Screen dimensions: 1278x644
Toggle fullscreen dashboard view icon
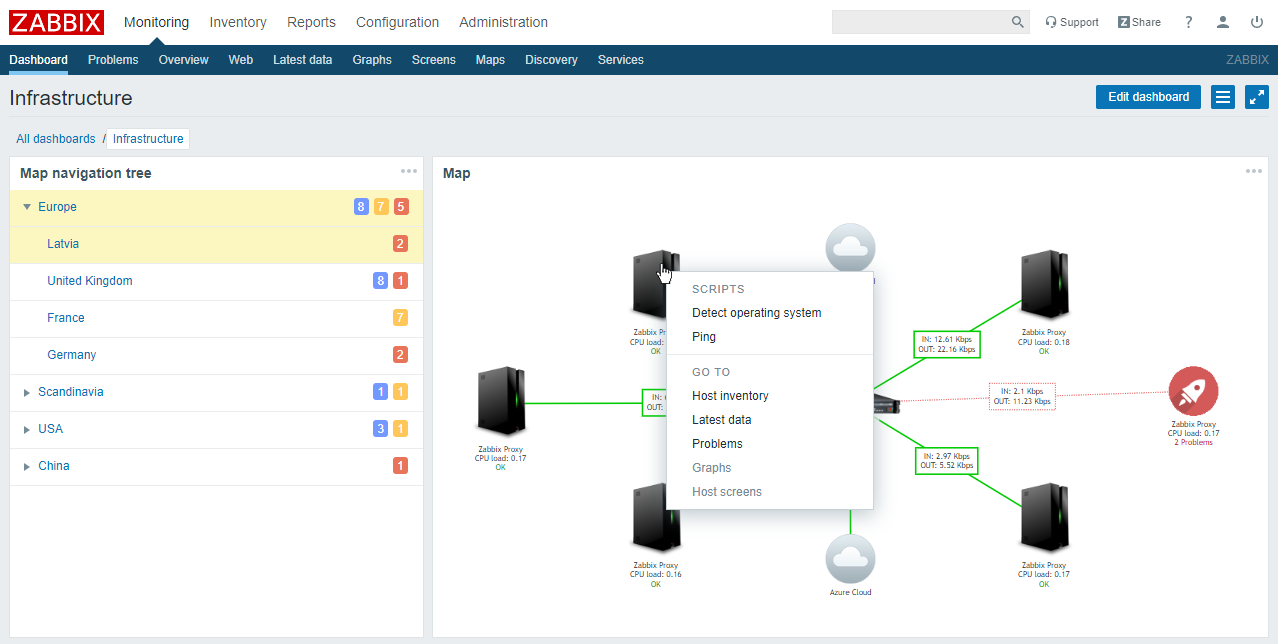(1256, 97)
